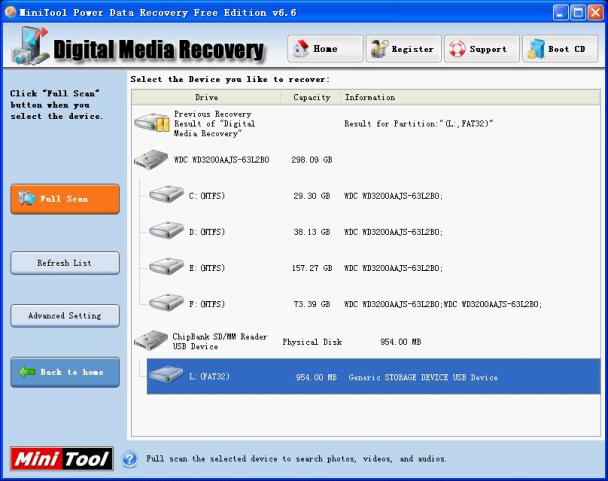Click the MiniTool logo
This screenshot has height=481, width=608.
pos(62,459)
